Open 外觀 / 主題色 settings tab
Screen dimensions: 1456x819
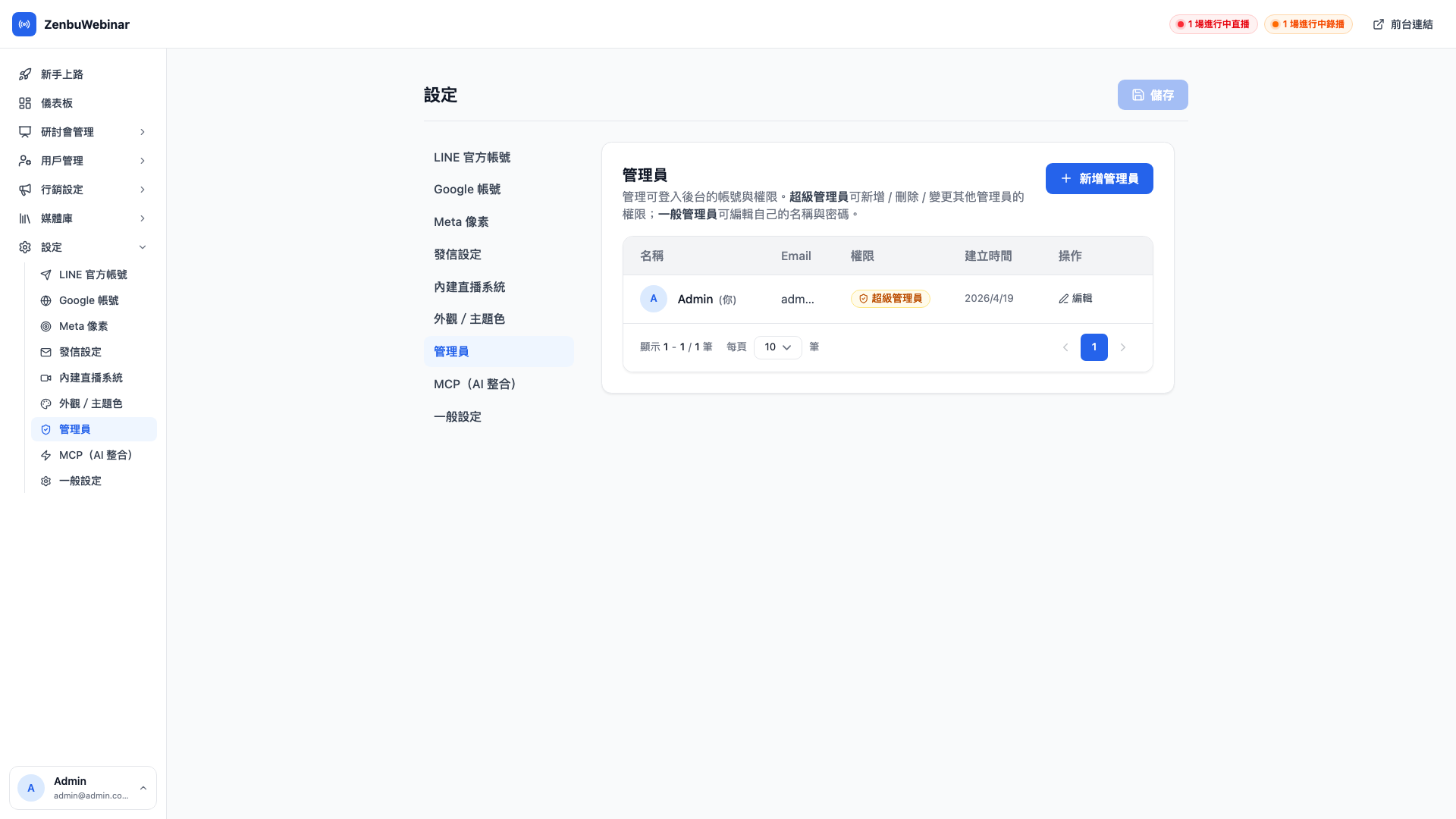point(499,319)
